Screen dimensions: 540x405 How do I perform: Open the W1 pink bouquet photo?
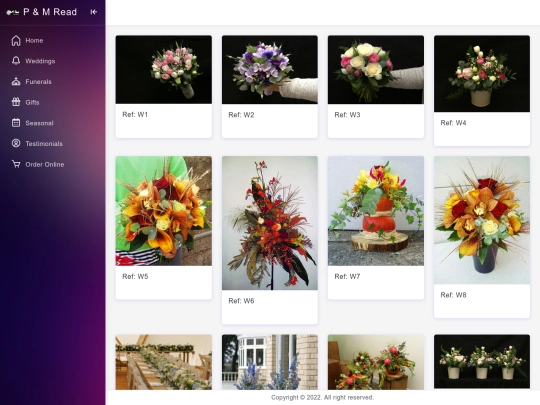pos(164,70)
